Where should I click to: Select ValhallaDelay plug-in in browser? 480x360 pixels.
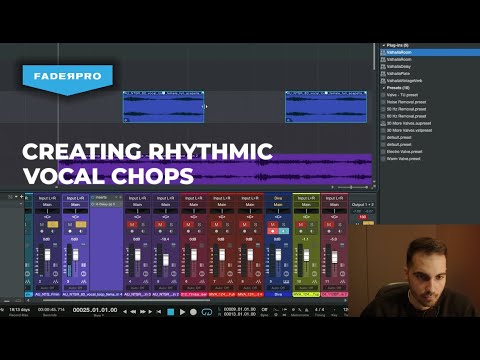[x=399, y=66]
